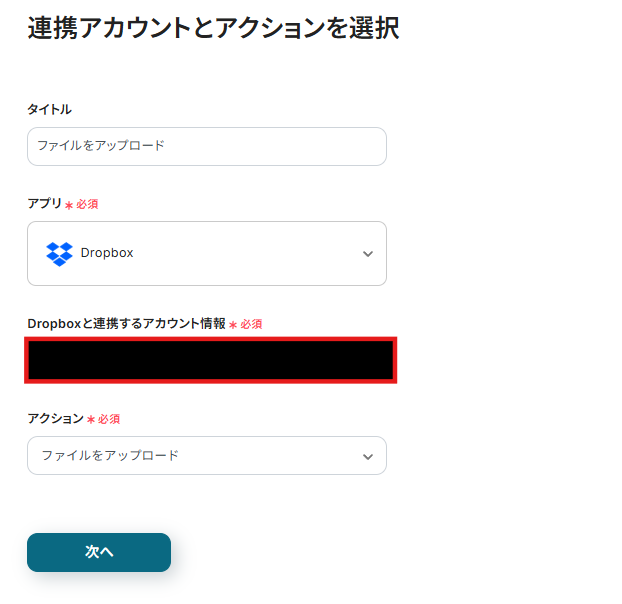Click the red asterisk next to アカウント情報
The height and width of the screenshot is (604, 622).
233,324
